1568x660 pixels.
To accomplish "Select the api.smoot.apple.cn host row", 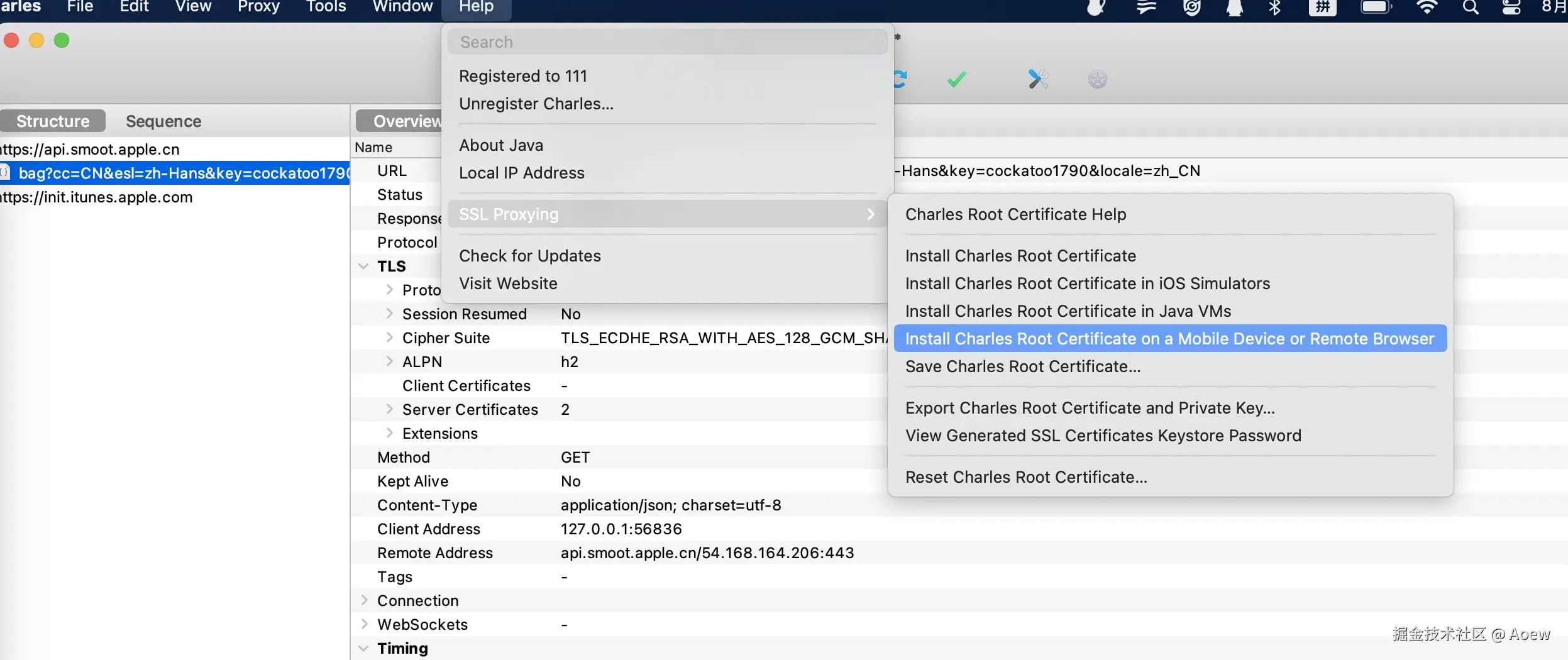I will (175, 149).
